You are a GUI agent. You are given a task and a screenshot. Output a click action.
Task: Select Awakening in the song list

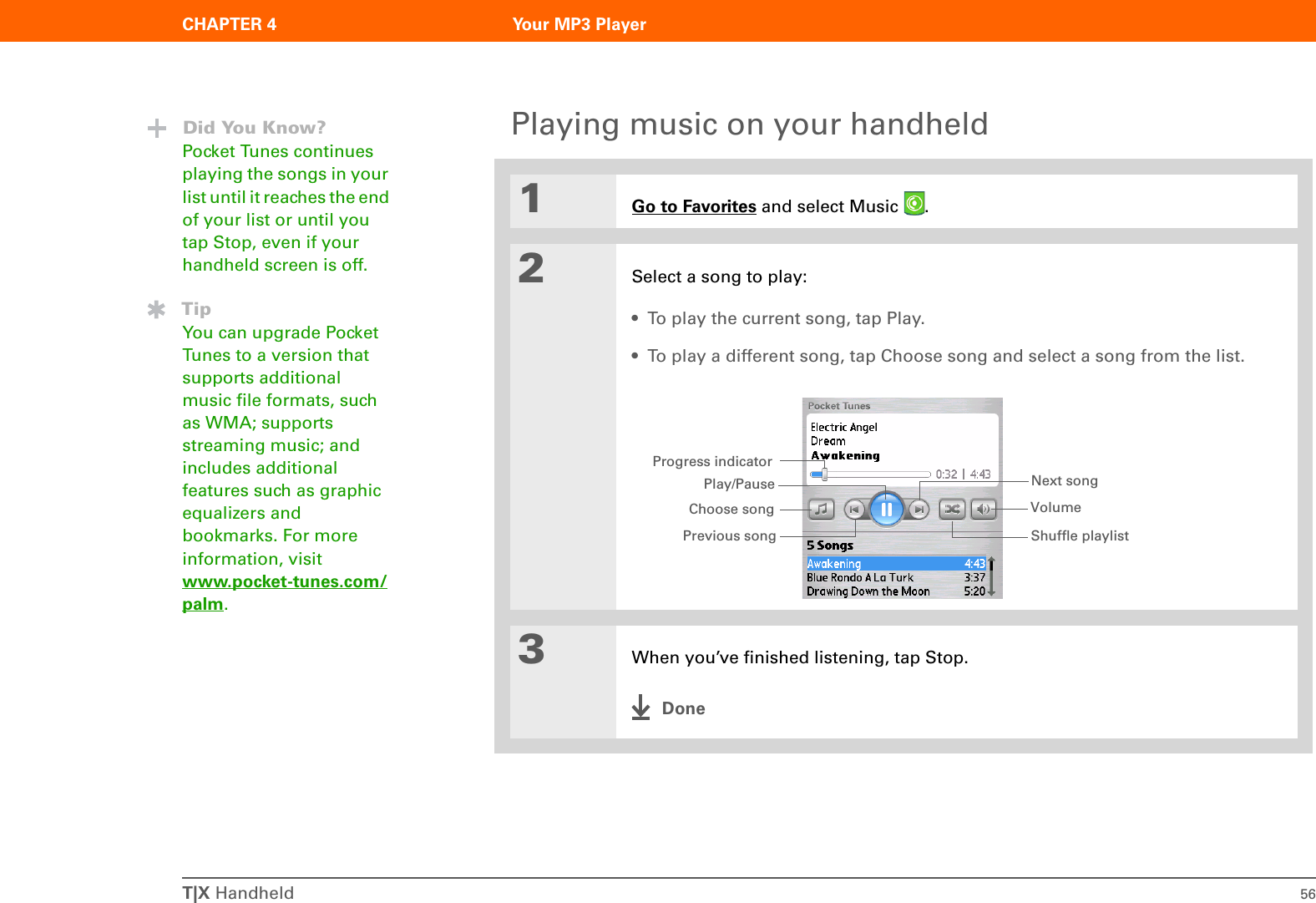pyautogui.click(x=896, y=564)
